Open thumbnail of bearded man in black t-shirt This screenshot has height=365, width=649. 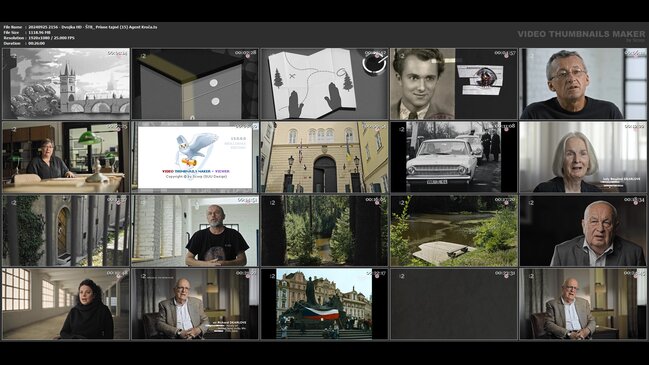click(195, 231)
